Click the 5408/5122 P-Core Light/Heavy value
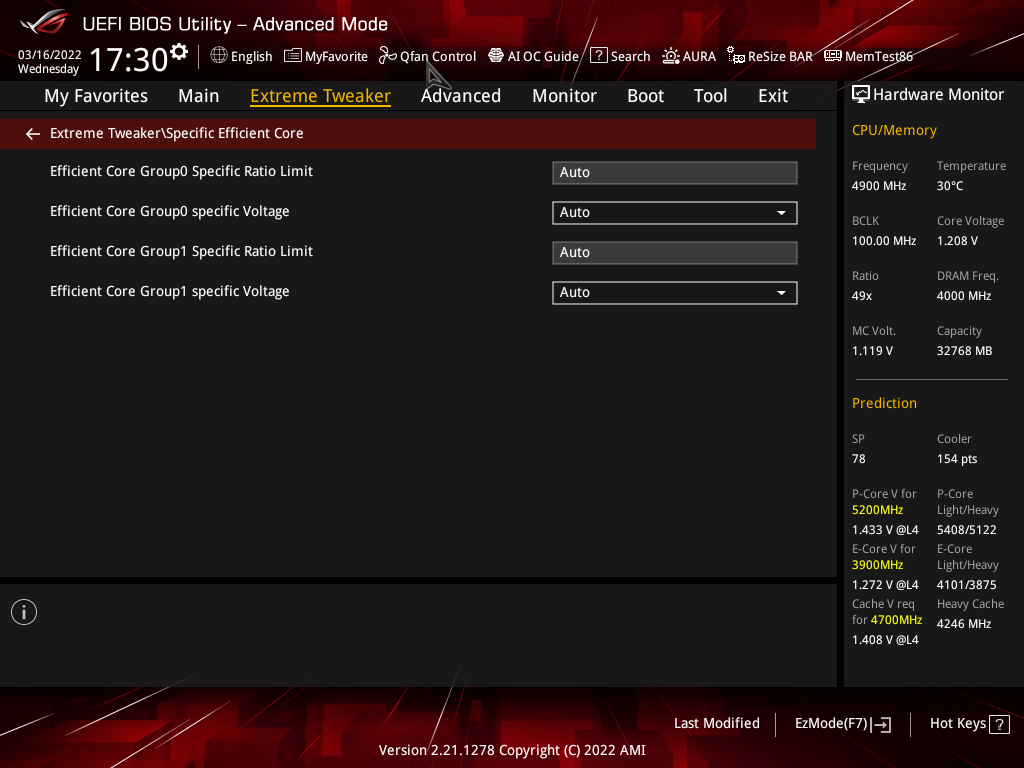Viewport: 1024px width, 768px height. click(x=967, y=530)
